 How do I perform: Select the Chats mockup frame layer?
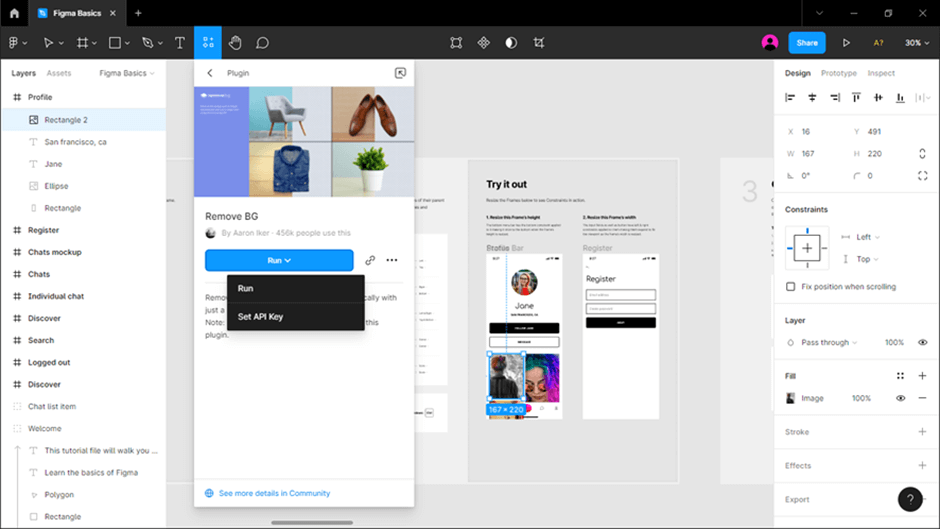pos(84,252)
